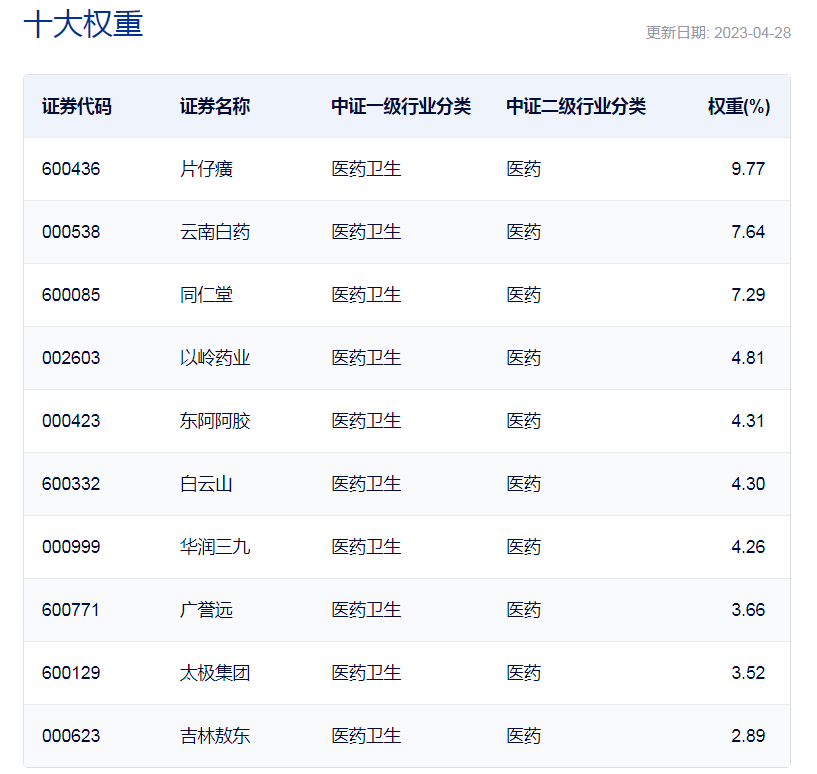Click 医药卫生 in the 片仔癀 row
Screen dimensions: 817x774
pos(366,169)
